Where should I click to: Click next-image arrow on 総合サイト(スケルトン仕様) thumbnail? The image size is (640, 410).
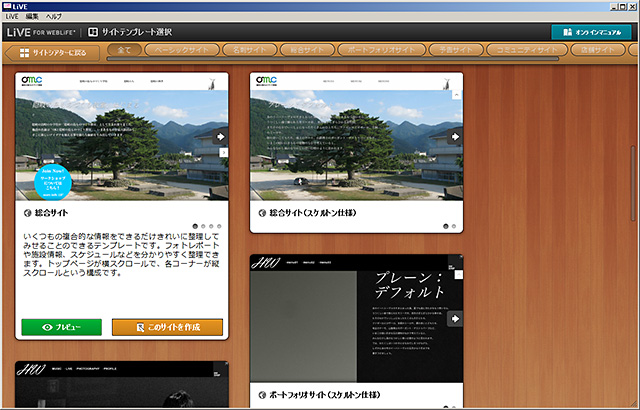click(x=455, y=137)
